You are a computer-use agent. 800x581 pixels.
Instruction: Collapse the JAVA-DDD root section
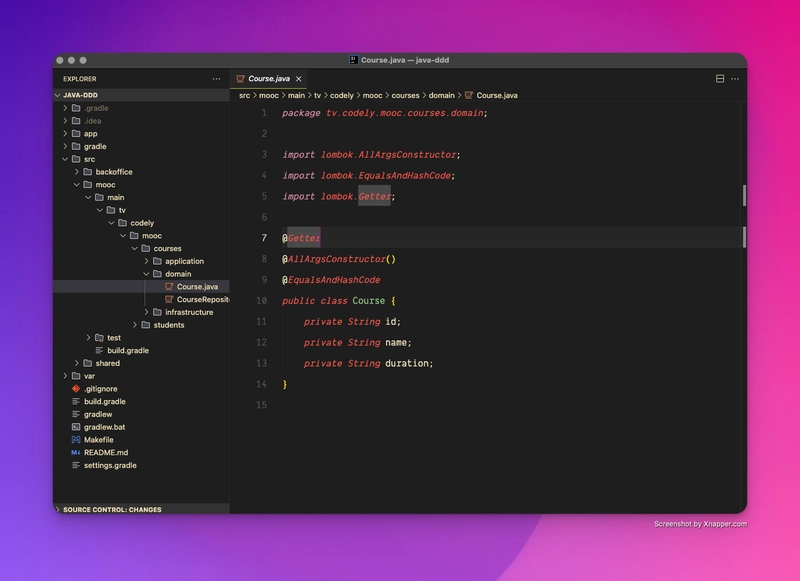[58, 95]
